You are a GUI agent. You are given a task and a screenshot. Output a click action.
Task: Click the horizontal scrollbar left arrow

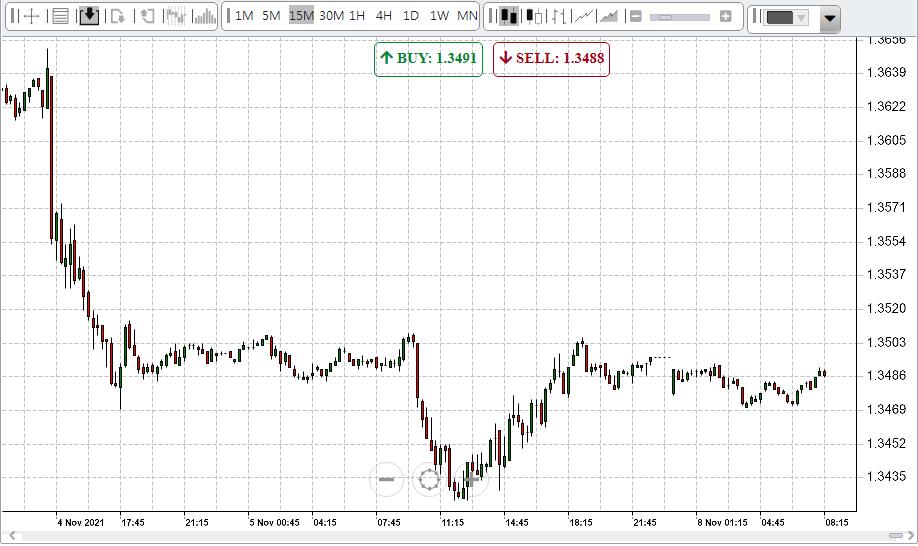point(11,535)
